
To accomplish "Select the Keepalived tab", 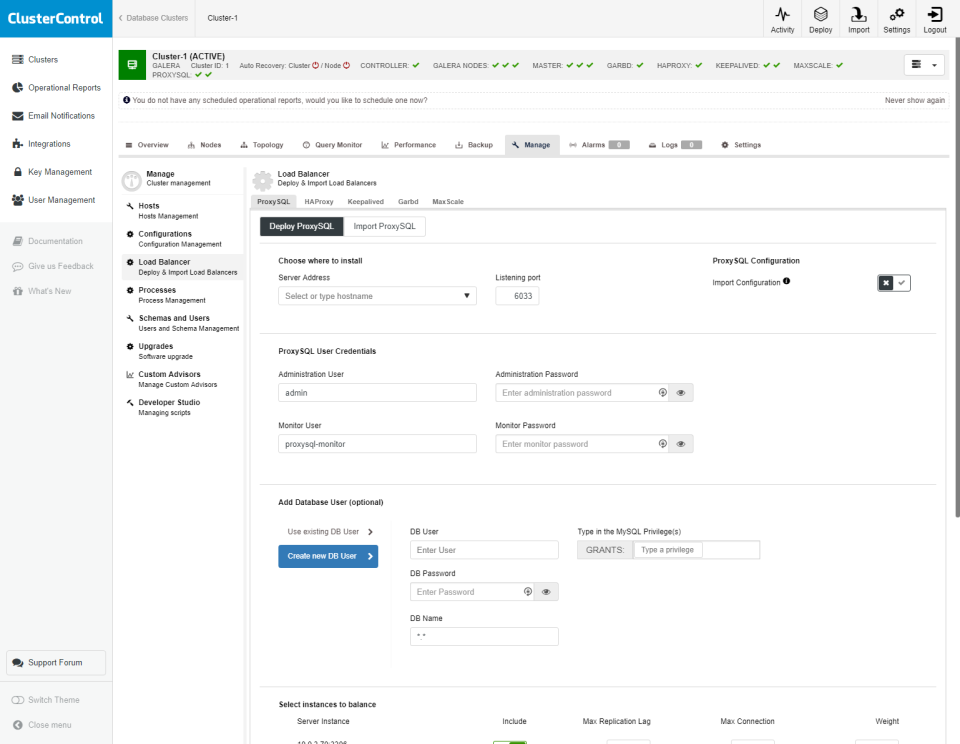I will pos(366,201).
